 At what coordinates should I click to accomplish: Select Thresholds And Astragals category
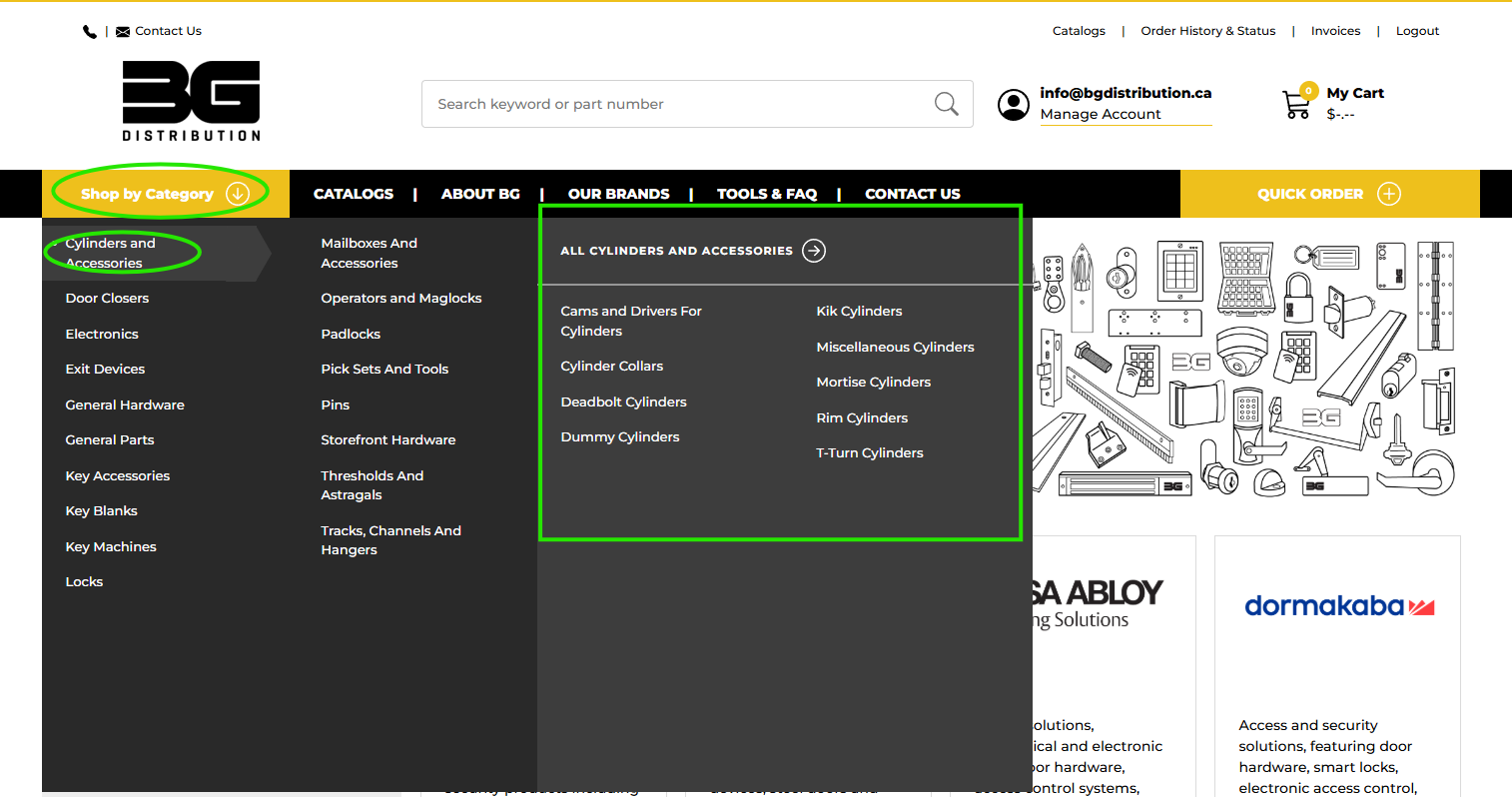tap(373, 485)
